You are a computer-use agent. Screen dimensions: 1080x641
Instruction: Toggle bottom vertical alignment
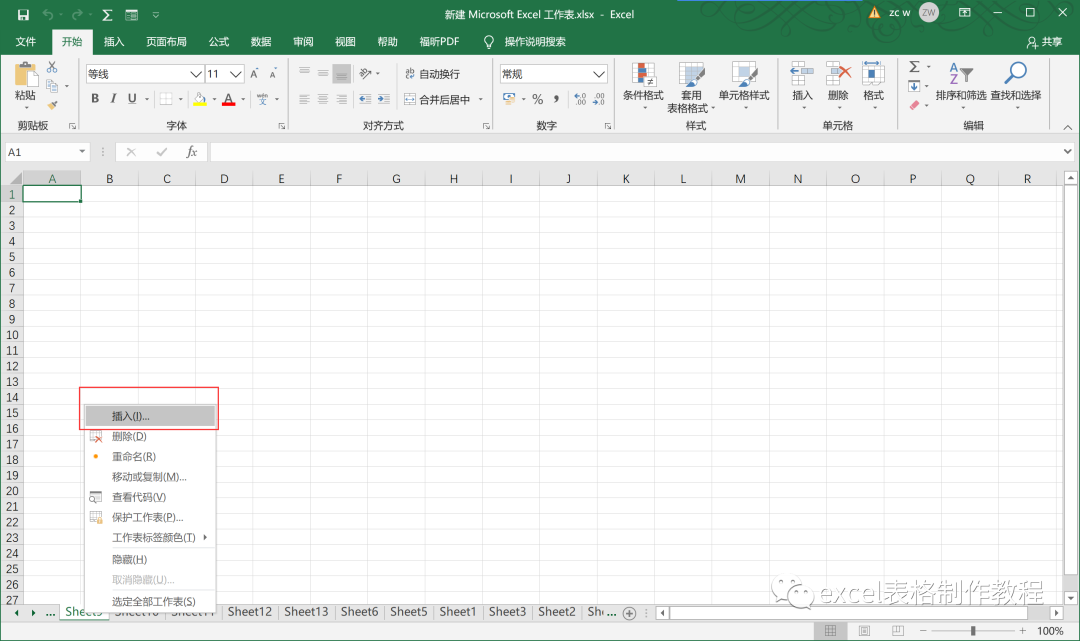[342, 73]
